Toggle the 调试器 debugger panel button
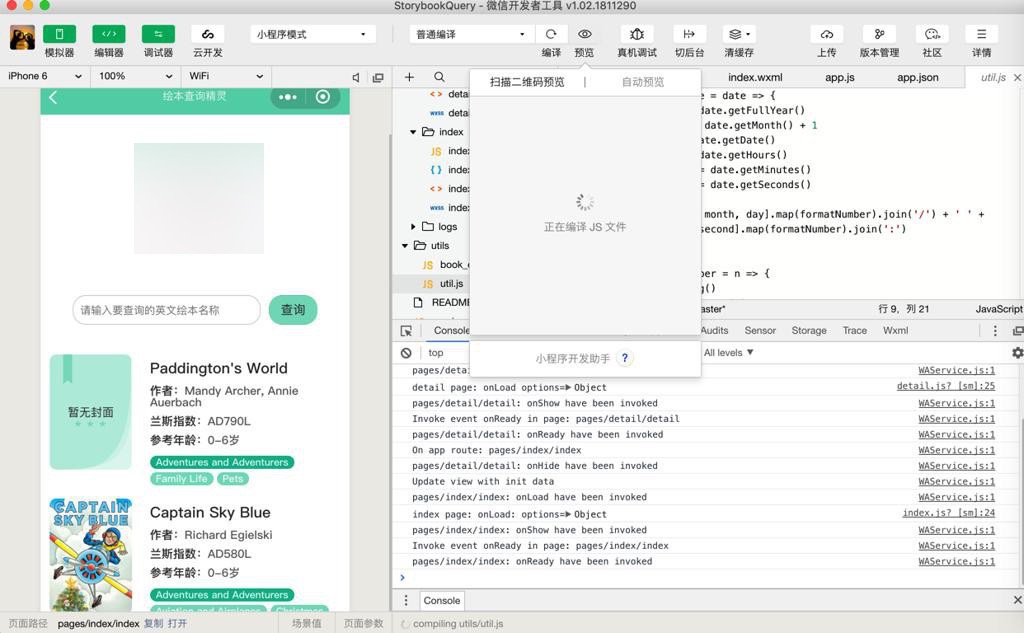The image size is (1024, 633). click(158, 34)
